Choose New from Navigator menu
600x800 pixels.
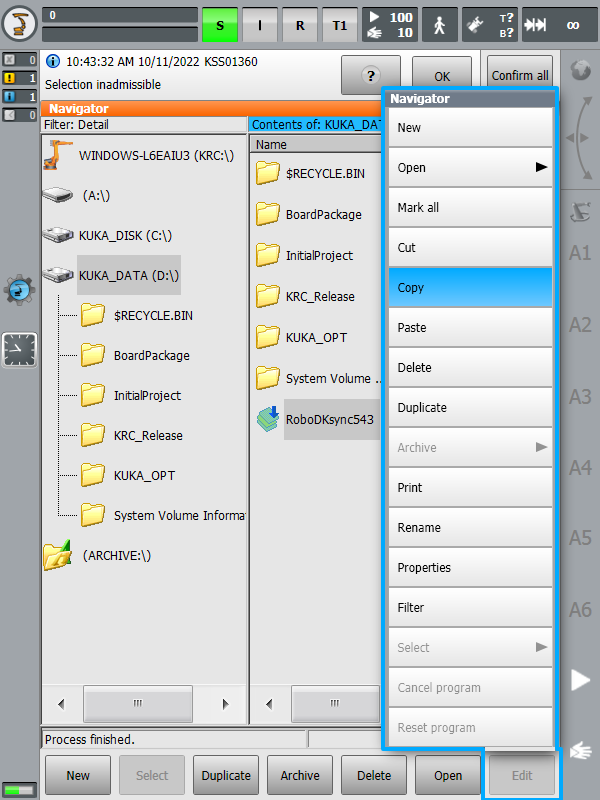click(x=470, y=128)
